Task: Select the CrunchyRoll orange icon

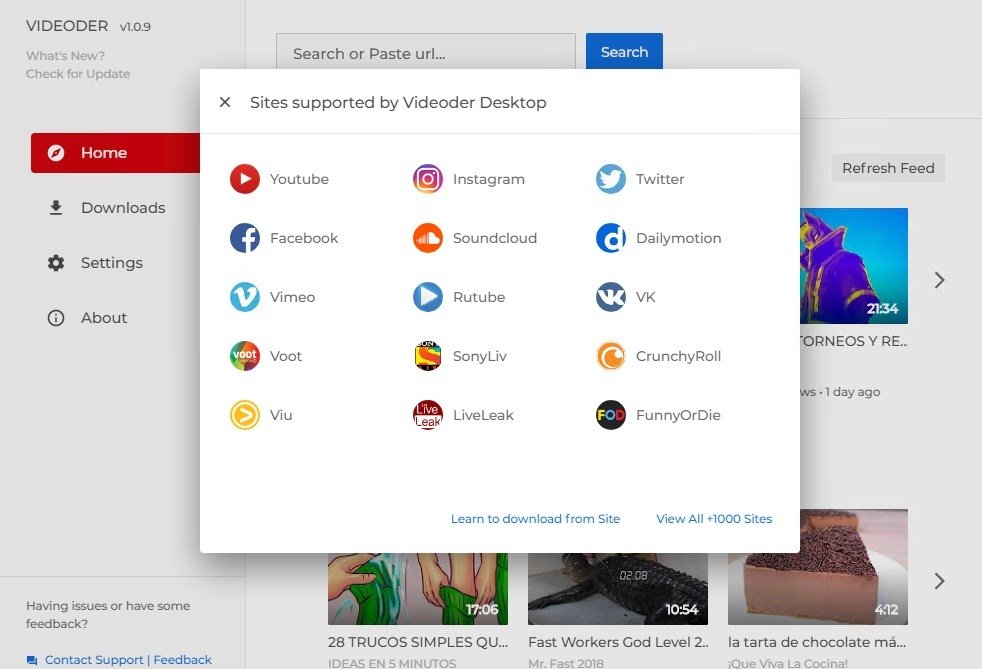Action: pyautogui.click(x=611, y=356)
